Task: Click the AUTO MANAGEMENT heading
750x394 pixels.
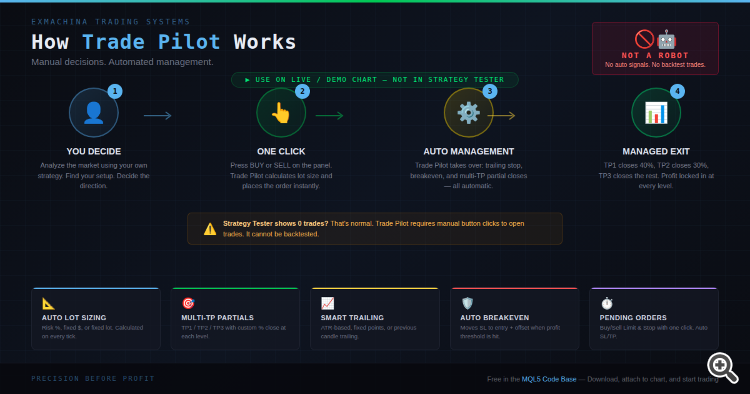Action: (468, 152)
